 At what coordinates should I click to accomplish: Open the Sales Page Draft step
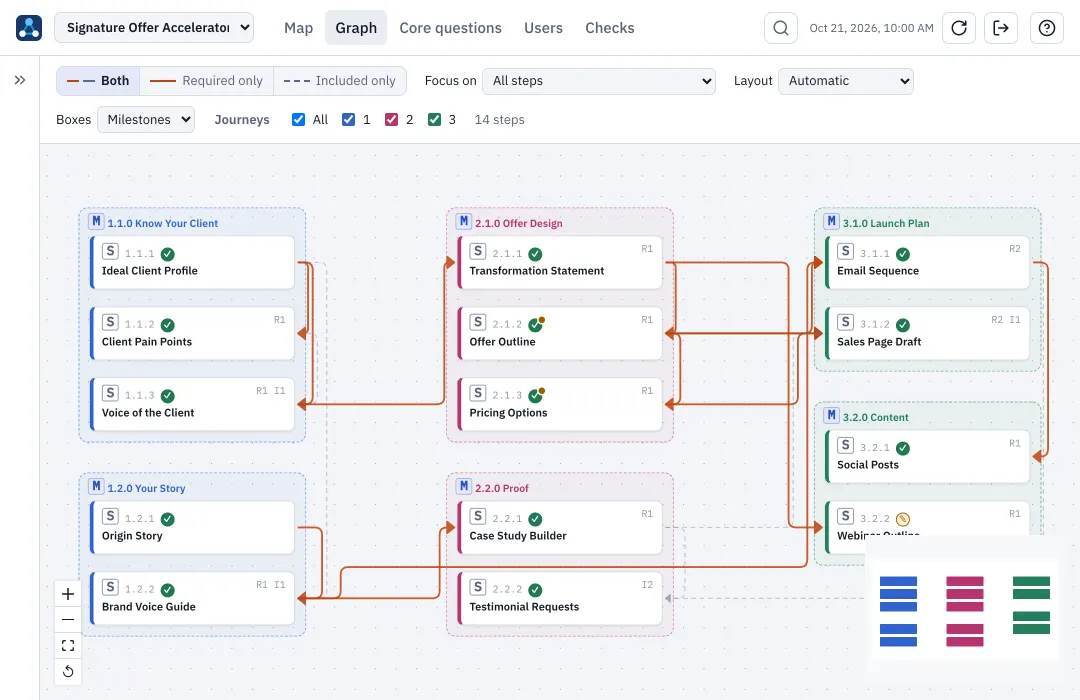tap(927, 333)
